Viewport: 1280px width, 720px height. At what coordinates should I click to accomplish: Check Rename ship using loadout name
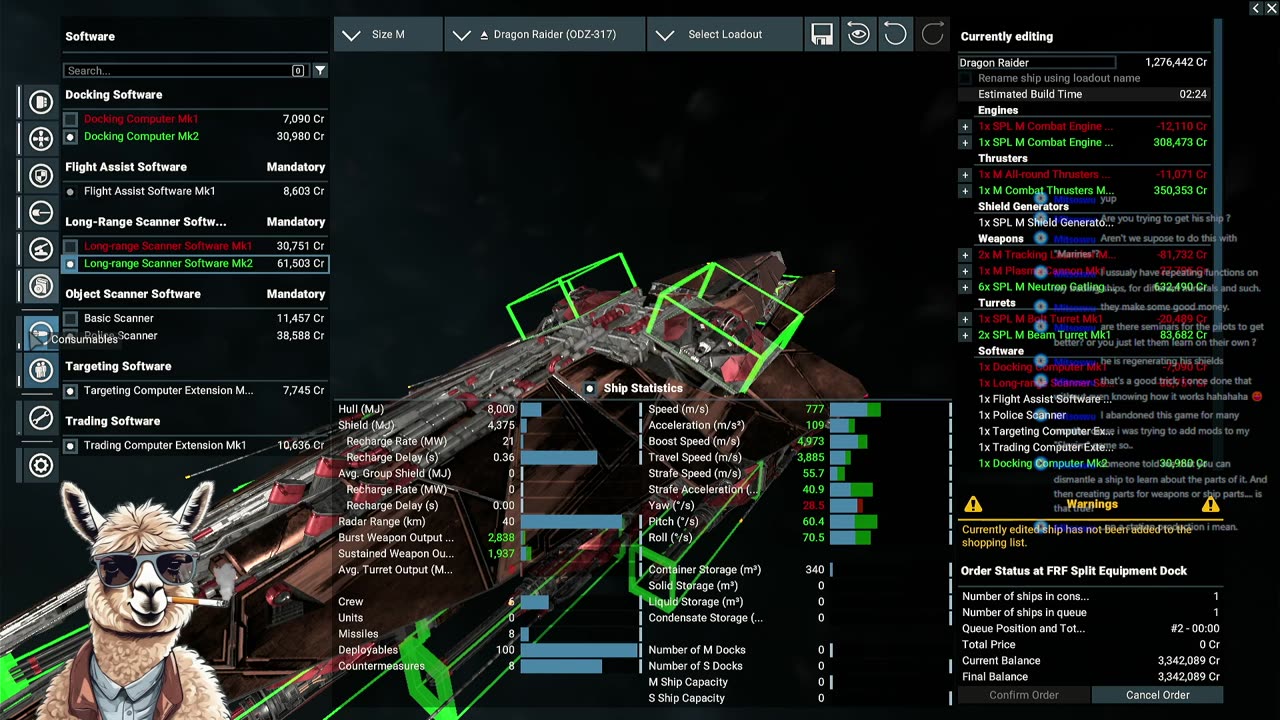965,78
